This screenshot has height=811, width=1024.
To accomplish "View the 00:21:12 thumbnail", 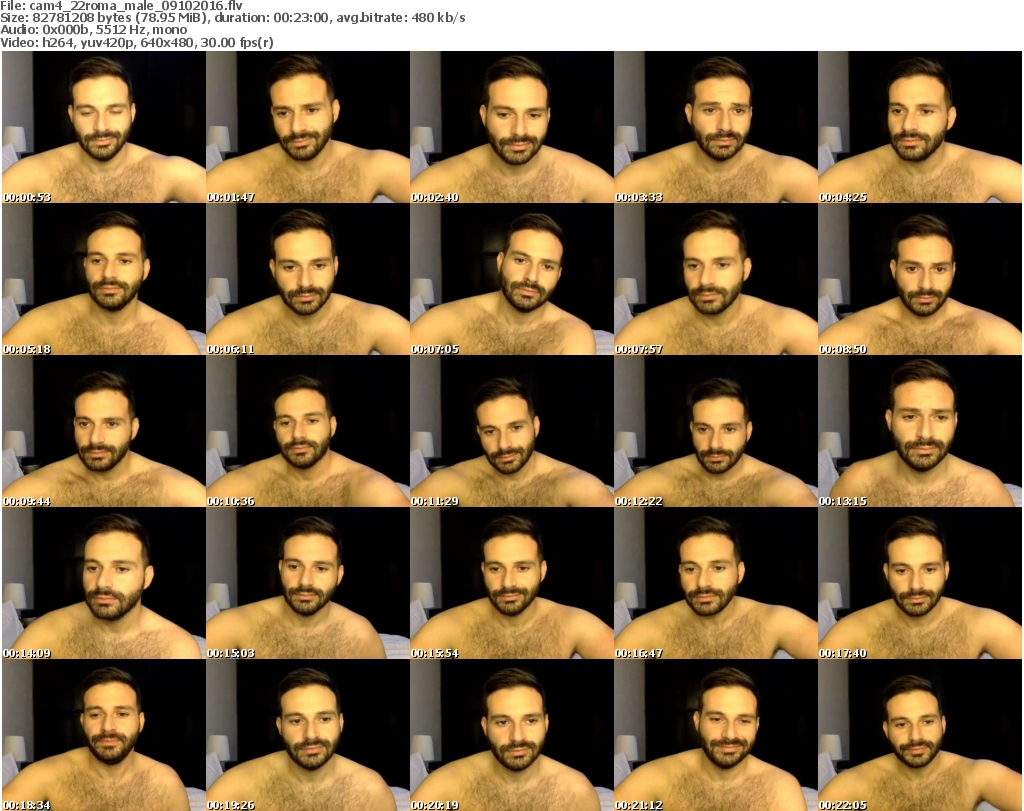I will click(x=716, y=735).
